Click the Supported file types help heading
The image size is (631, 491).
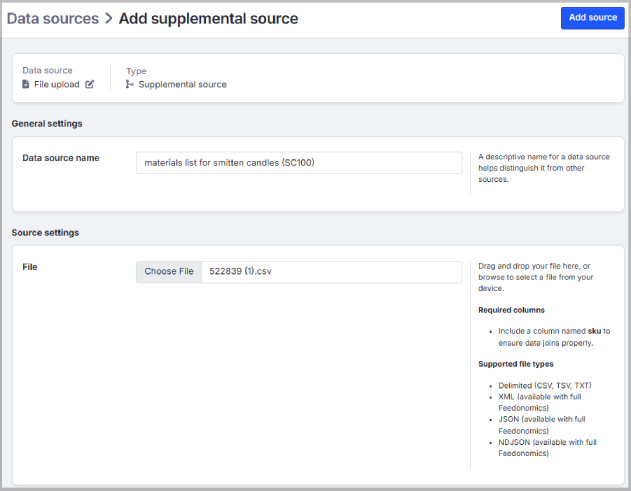516,363
